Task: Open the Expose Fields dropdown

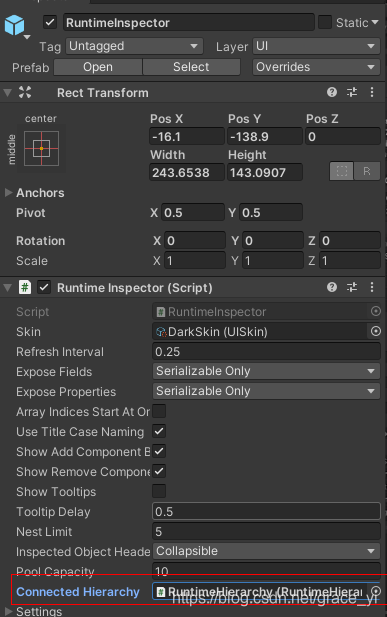Action: (266, 371)
